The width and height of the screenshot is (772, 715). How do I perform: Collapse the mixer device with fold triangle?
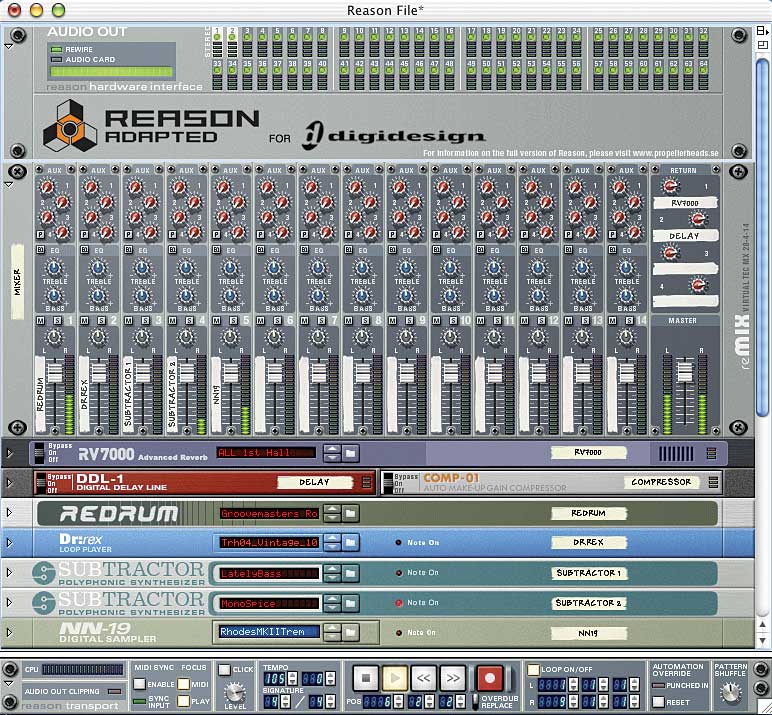(x=8, y=185)
